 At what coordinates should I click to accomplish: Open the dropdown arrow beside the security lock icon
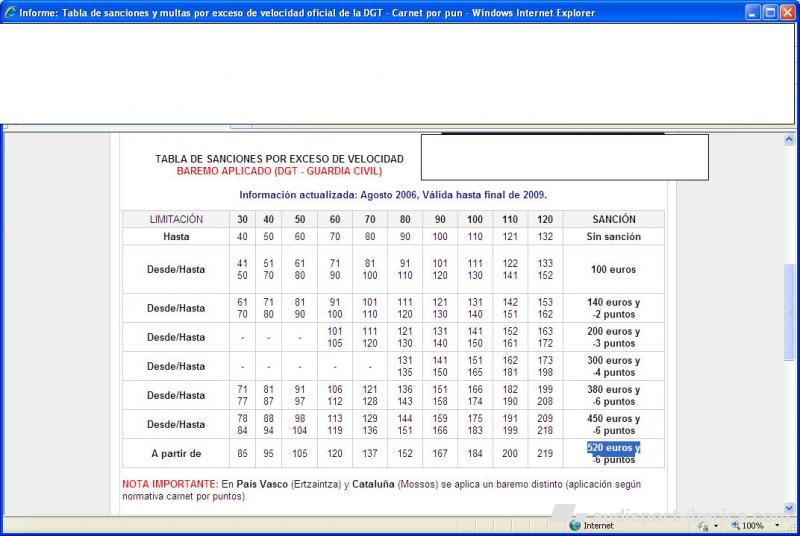(716, 526)
